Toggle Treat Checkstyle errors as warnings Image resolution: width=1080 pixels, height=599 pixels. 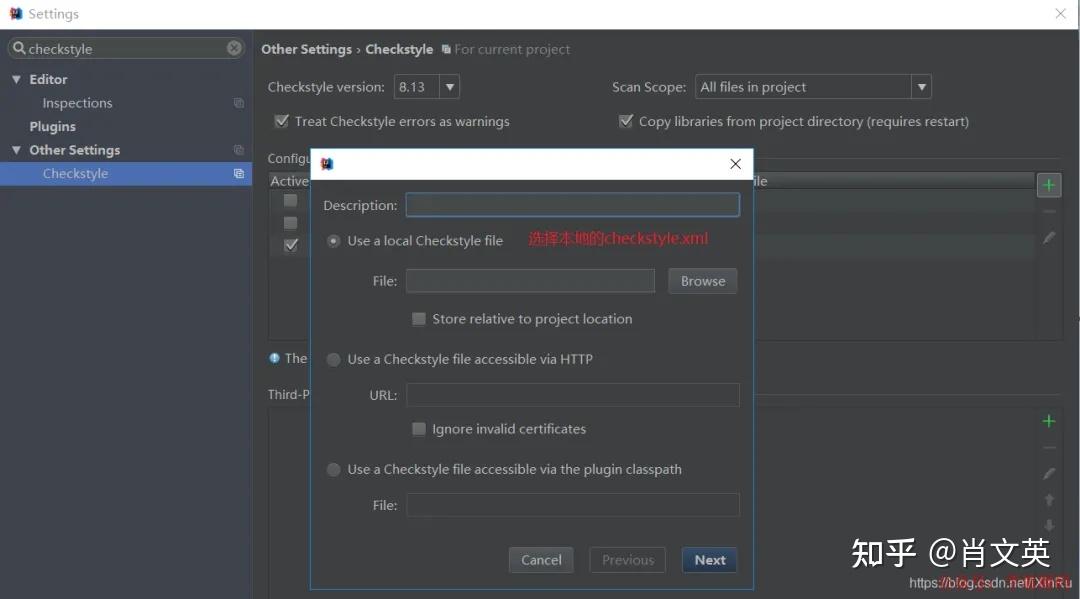click(x=282, y=121)
